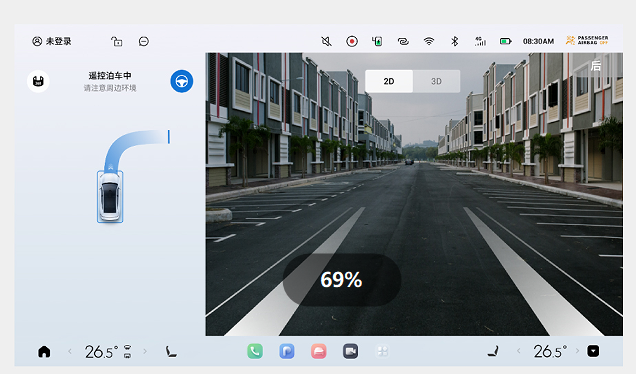Tap the white car in parking diagram
Image resolution: width=636 pixels, height=374 pixels.
click(110, 197)
